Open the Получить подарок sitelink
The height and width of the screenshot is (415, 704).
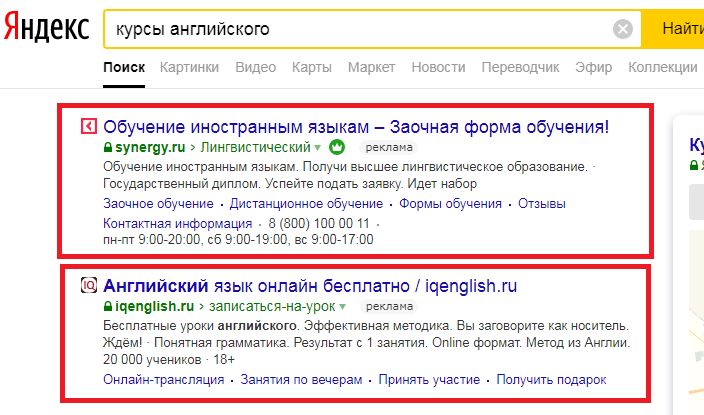[551, 380]
